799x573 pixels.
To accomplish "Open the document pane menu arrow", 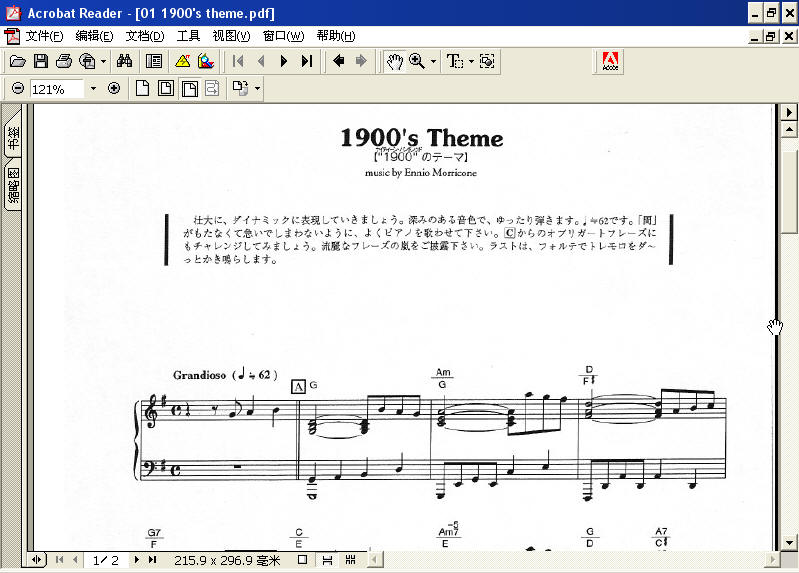I will (789, 112).
